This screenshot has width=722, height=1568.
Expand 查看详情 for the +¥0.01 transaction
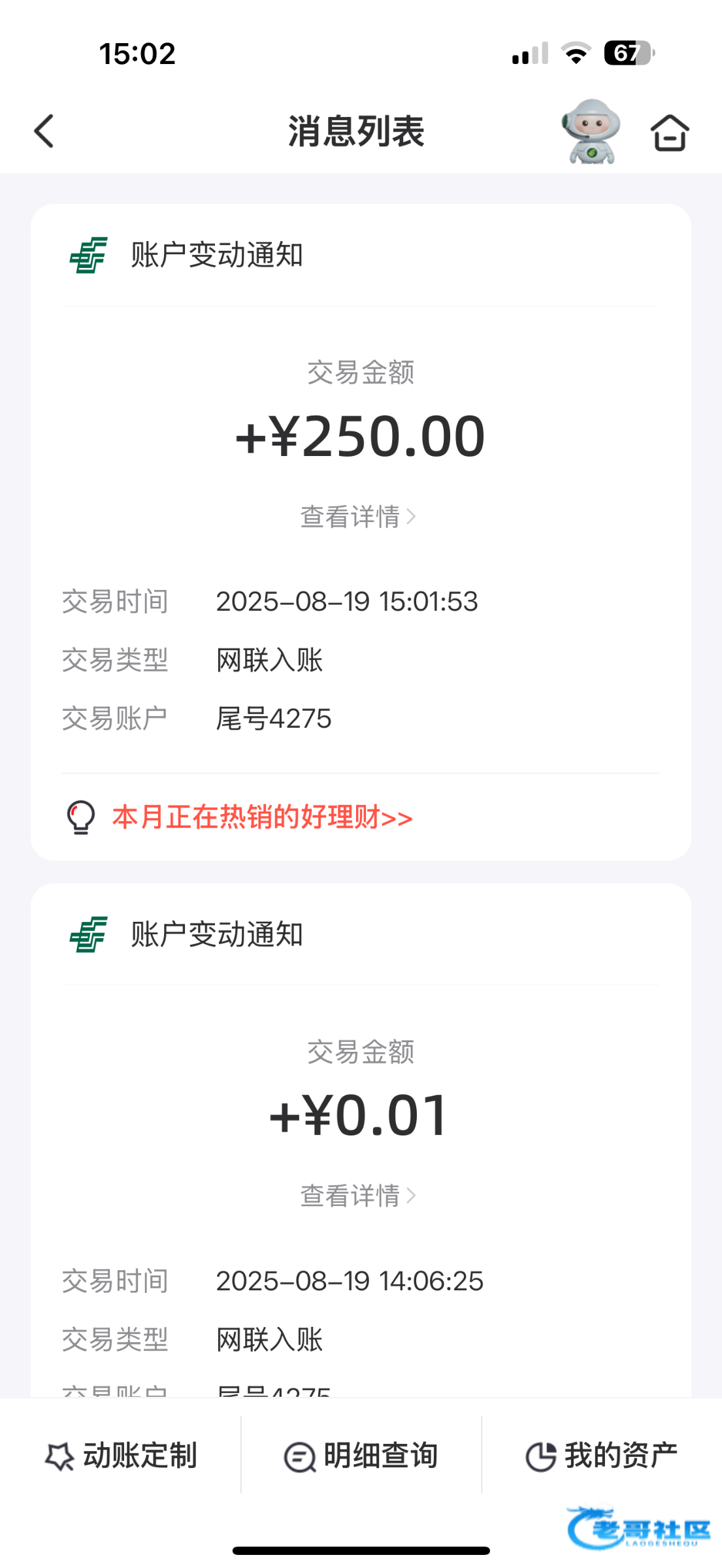(357, 1196)
